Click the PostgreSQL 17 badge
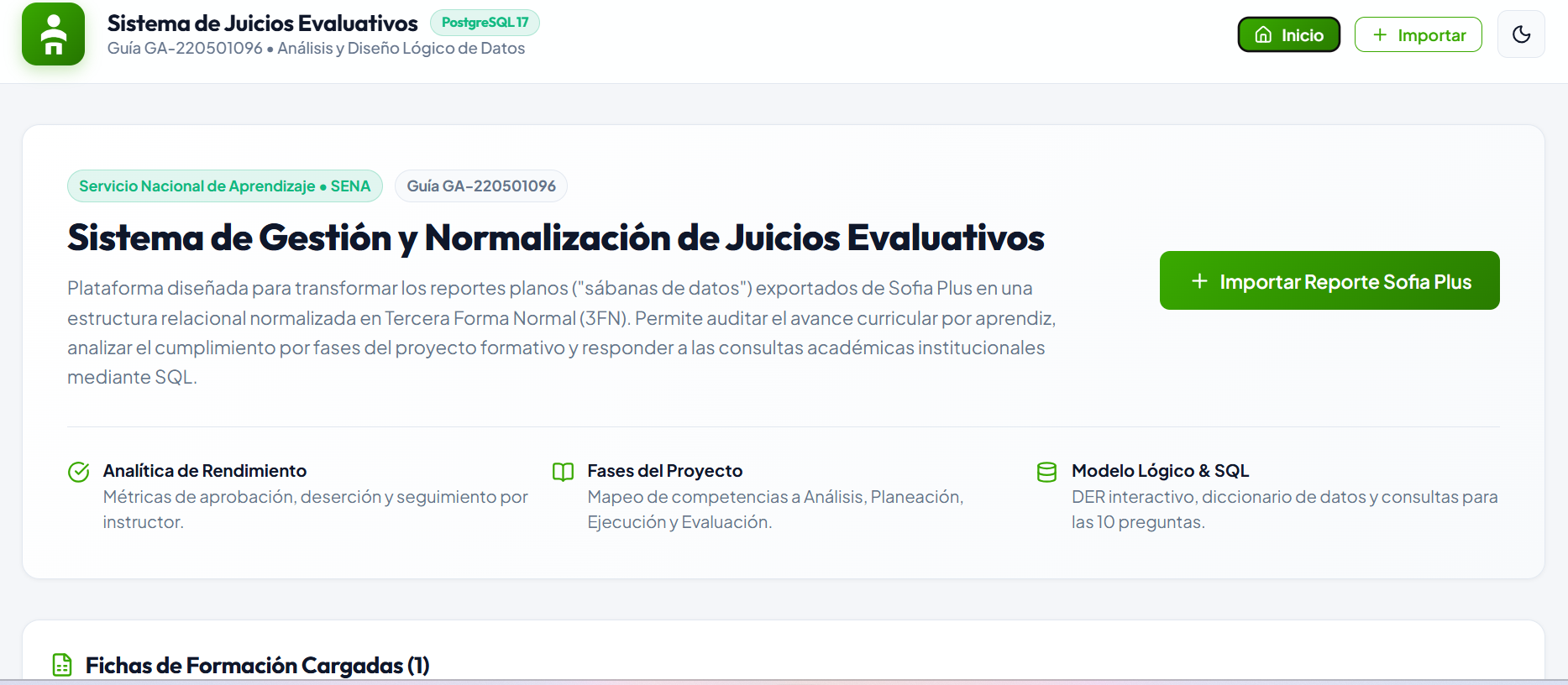Viewport: 1568px width, 685px height. coord(485,23)
